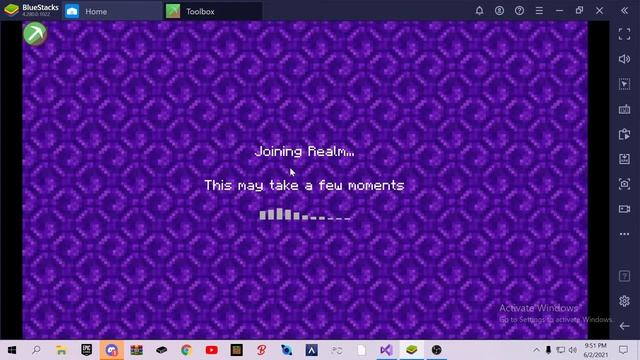Open sidebar help guide icon
640x360 pixels.
(624, 276)
